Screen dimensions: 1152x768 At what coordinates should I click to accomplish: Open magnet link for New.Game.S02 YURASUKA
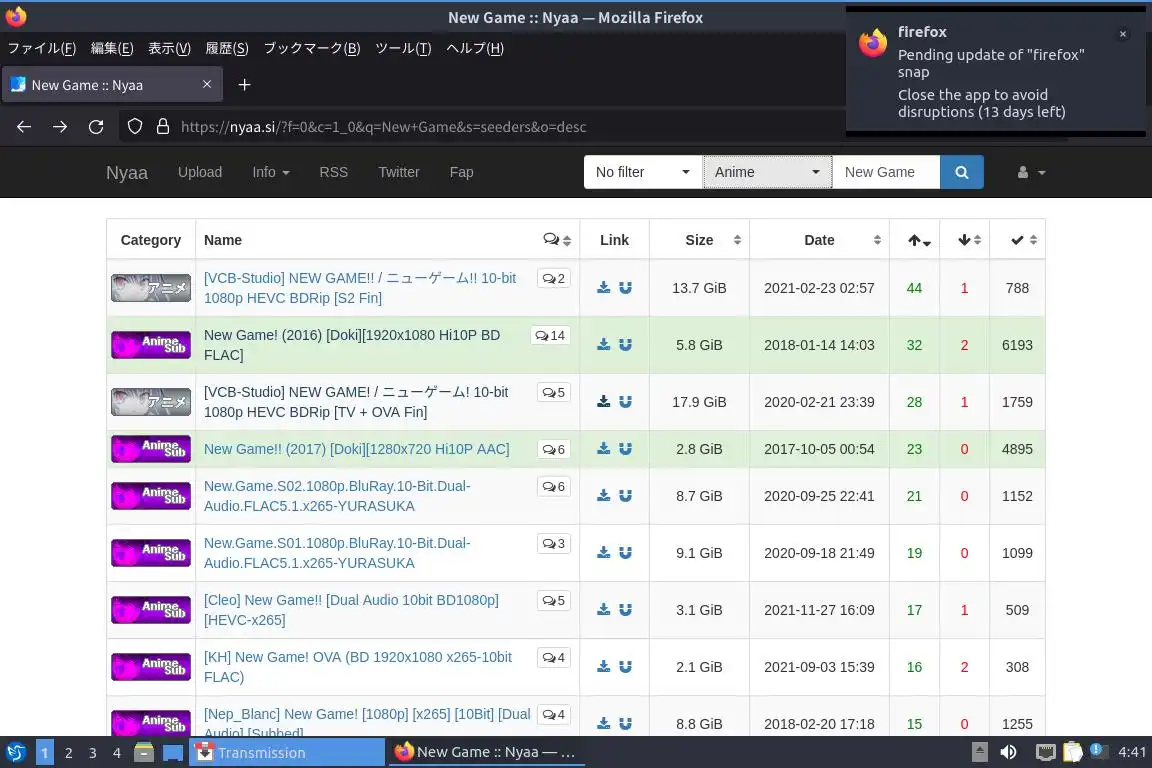point(625,495)
